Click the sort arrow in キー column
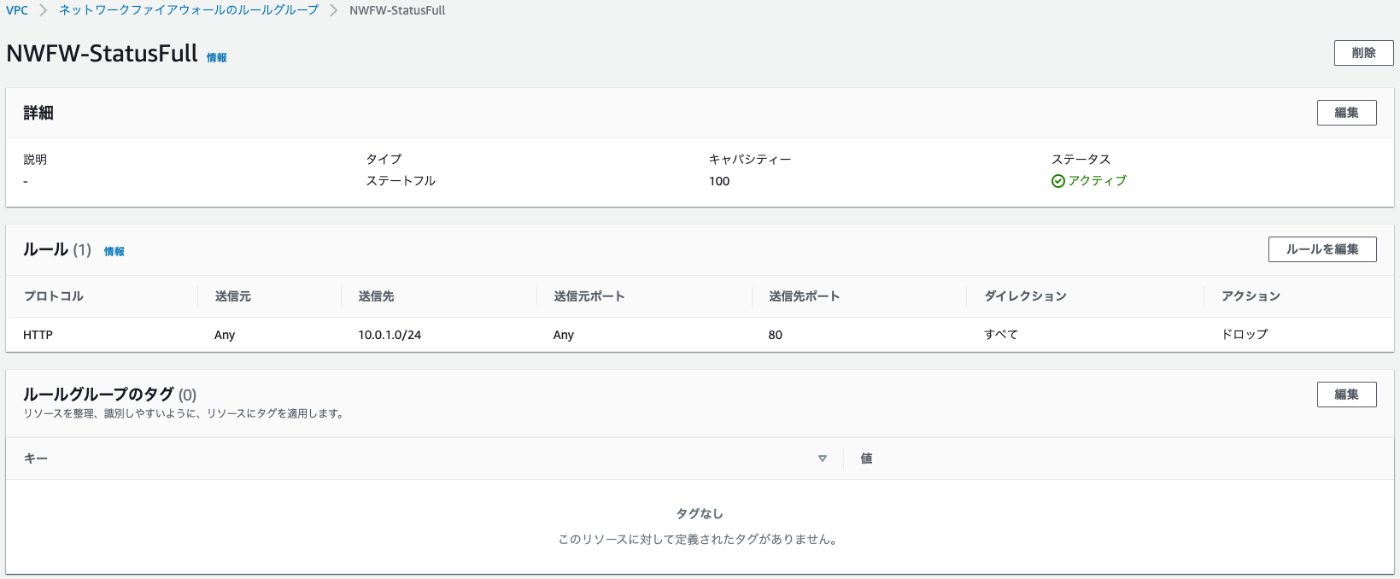1400x579 pixels. 823,458
